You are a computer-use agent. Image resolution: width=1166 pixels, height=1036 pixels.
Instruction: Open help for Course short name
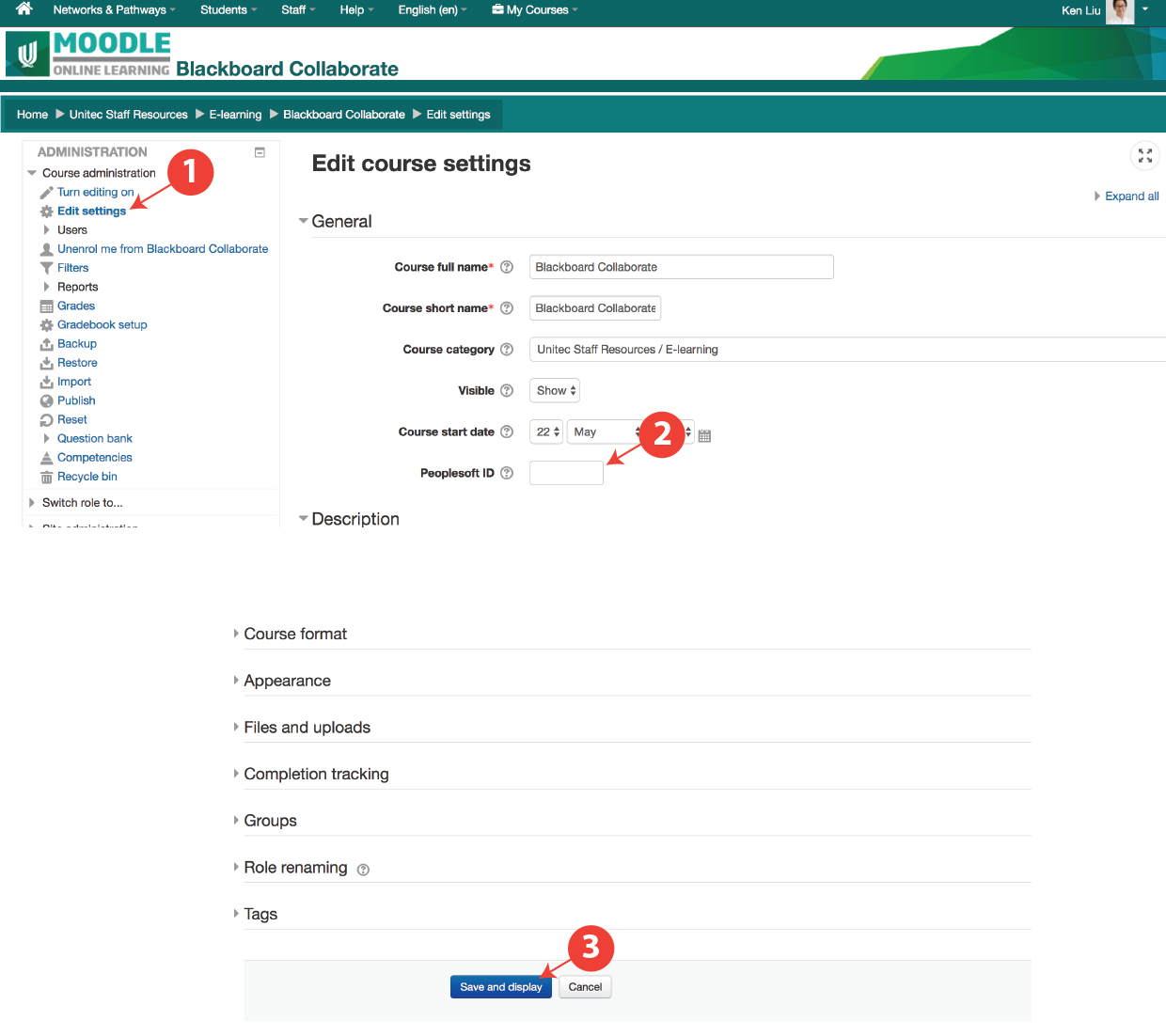507,308
